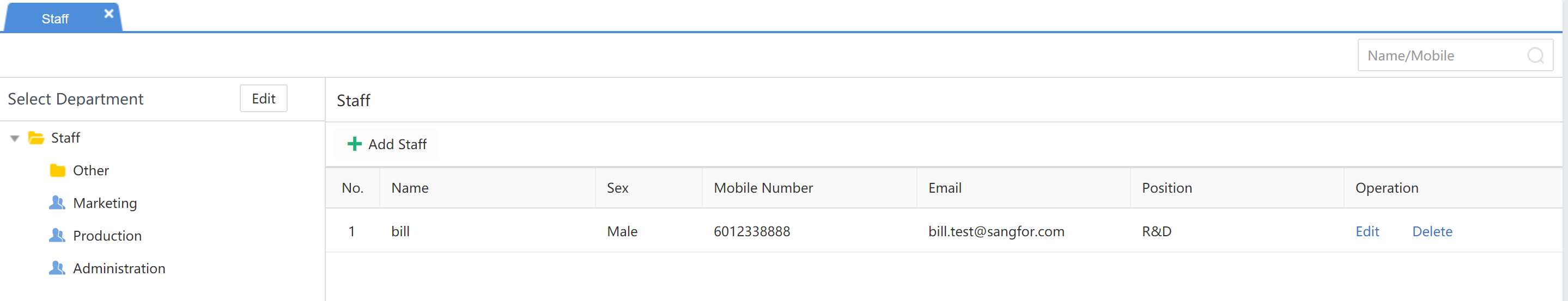
Task: Click the green plus Add Staff icon
Action: click(x=354, y=144)
